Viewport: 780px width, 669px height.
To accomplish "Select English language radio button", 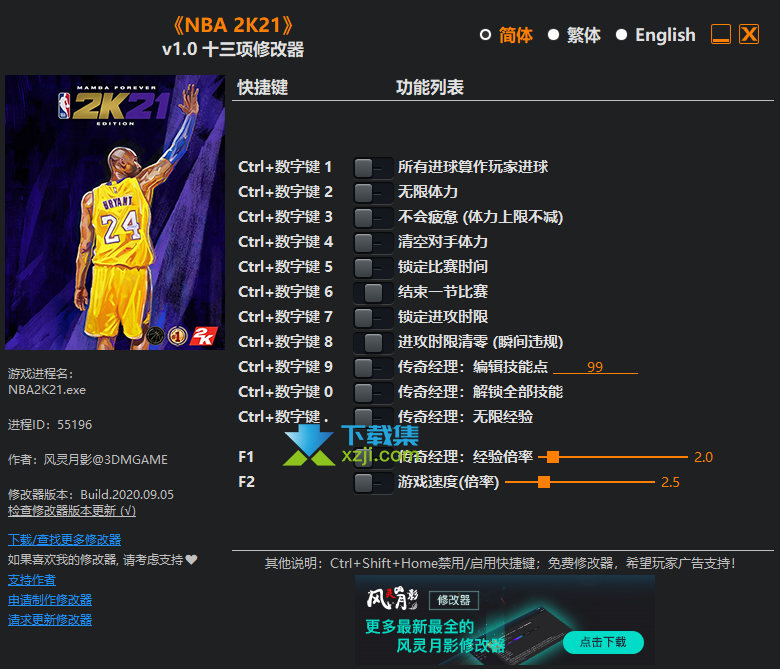I will [621, 35].
